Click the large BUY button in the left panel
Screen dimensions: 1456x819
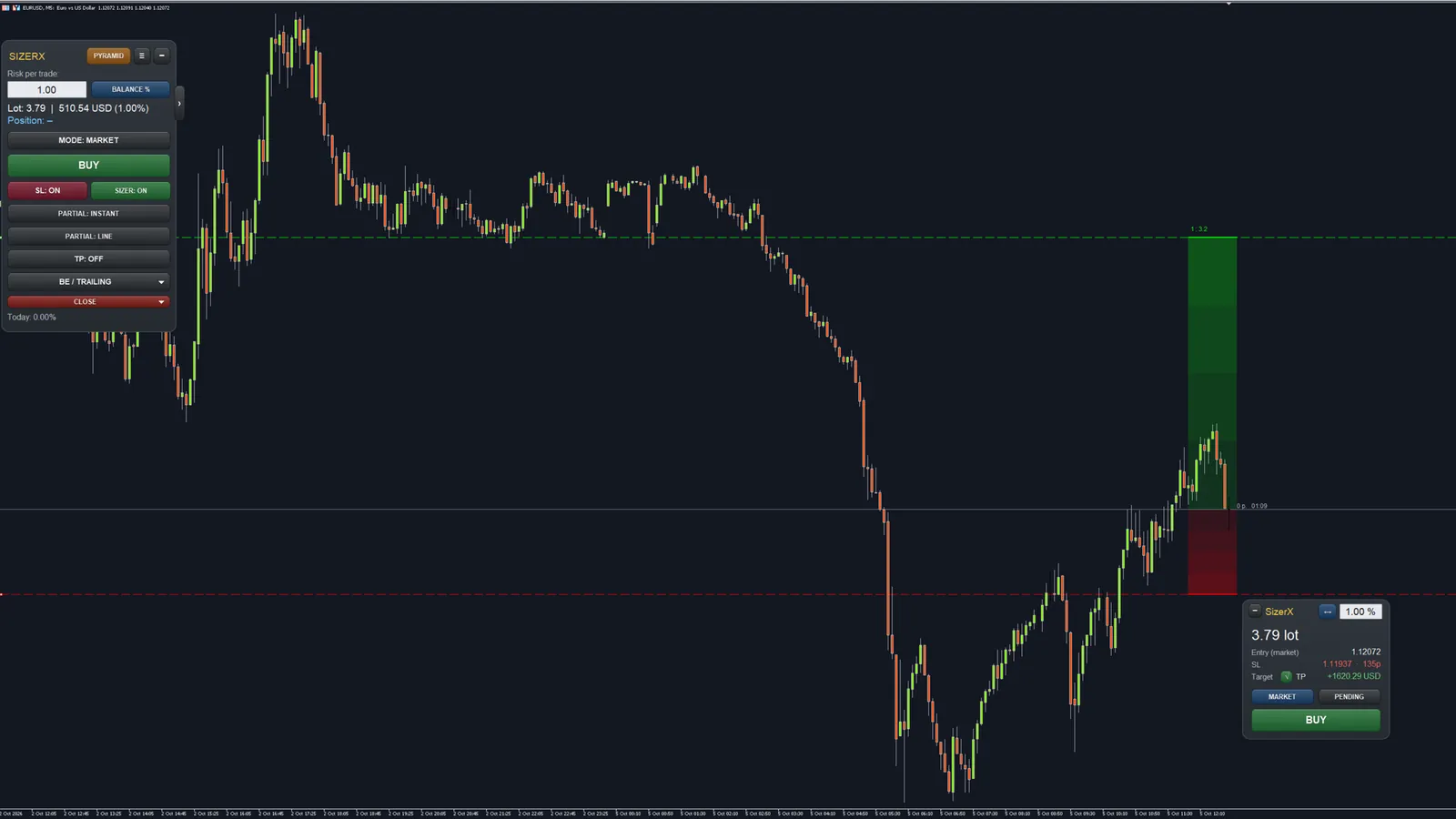(88, 165)
